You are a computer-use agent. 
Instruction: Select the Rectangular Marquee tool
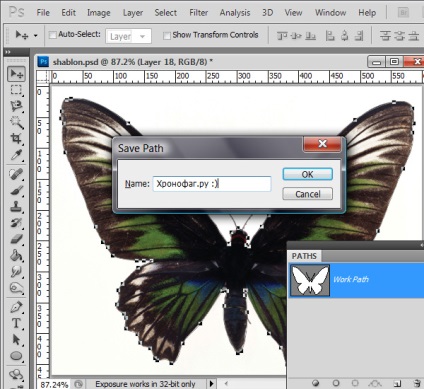coord(16,90)
